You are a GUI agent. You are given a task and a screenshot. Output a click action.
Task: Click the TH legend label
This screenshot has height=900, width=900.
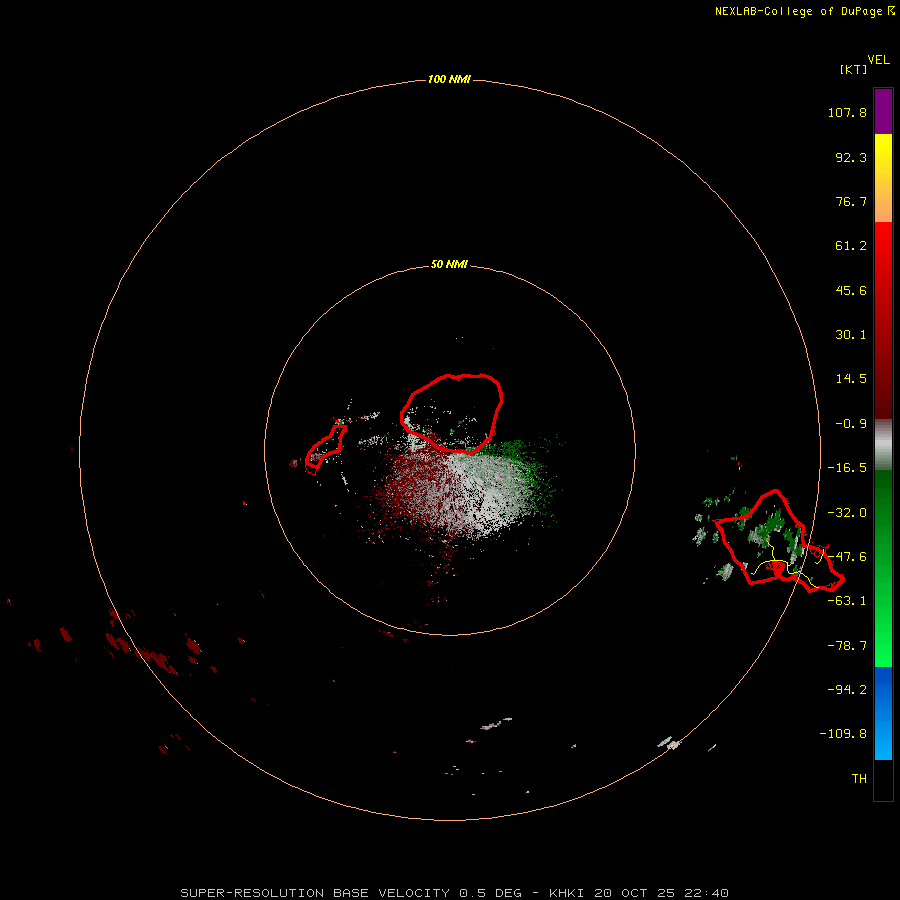859,779
